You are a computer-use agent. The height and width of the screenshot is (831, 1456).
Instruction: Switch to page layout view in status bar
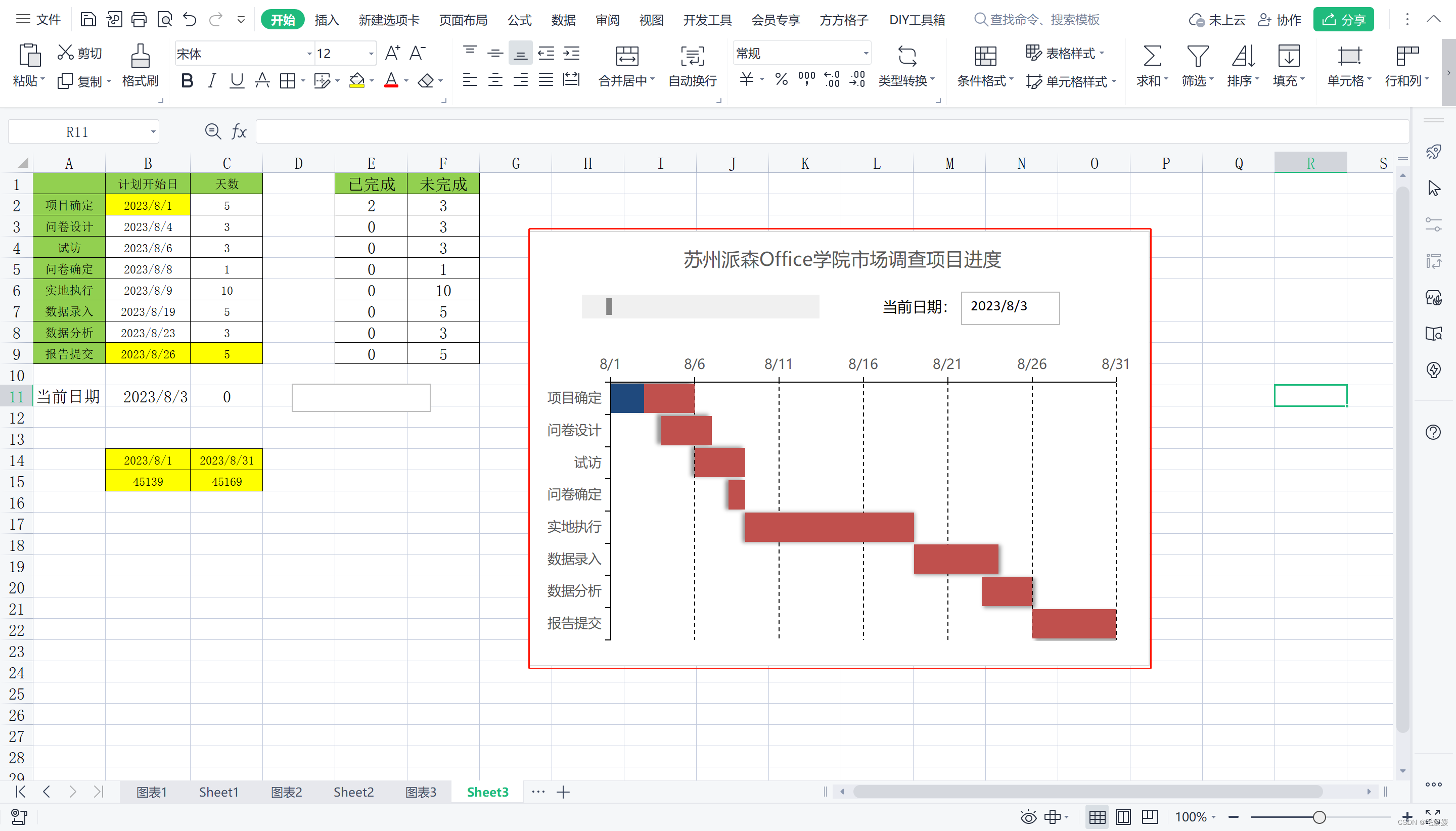(1123, 817)
